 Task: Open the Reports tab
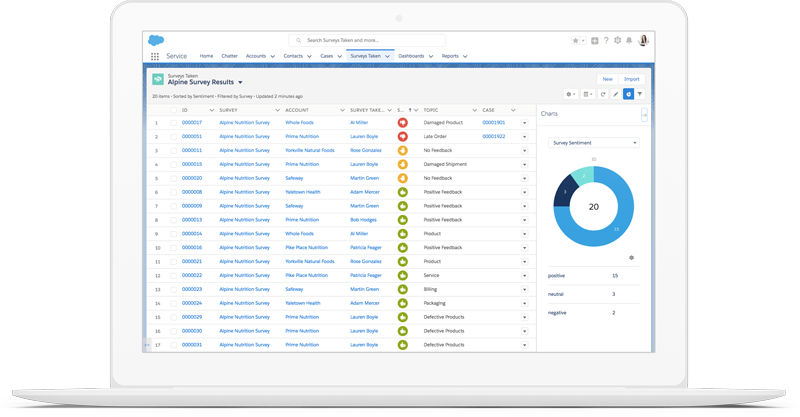tap(450, 56)
